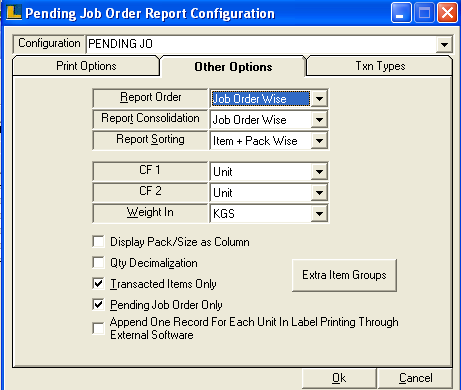Click the Report Order label
Screen dimensions: 461x390
(150, 97)
